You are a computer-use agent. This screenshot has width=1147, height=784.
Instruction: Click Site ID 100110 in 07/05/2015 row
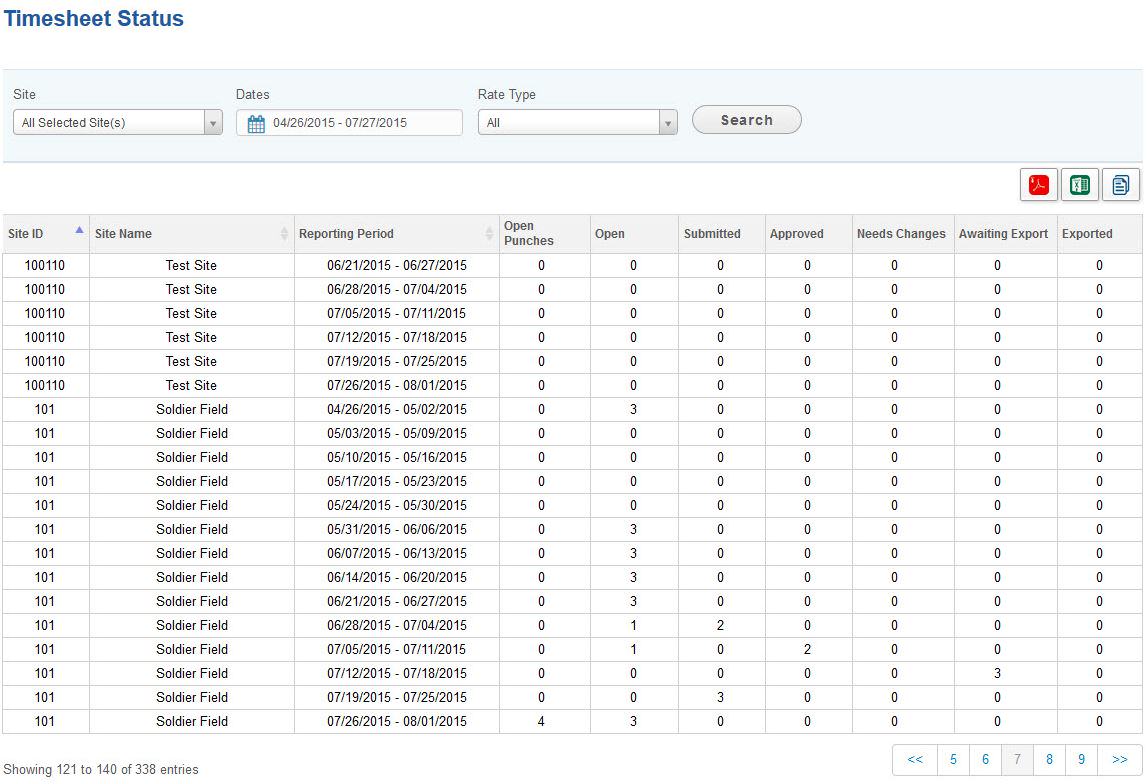click(x=45, y=314)
